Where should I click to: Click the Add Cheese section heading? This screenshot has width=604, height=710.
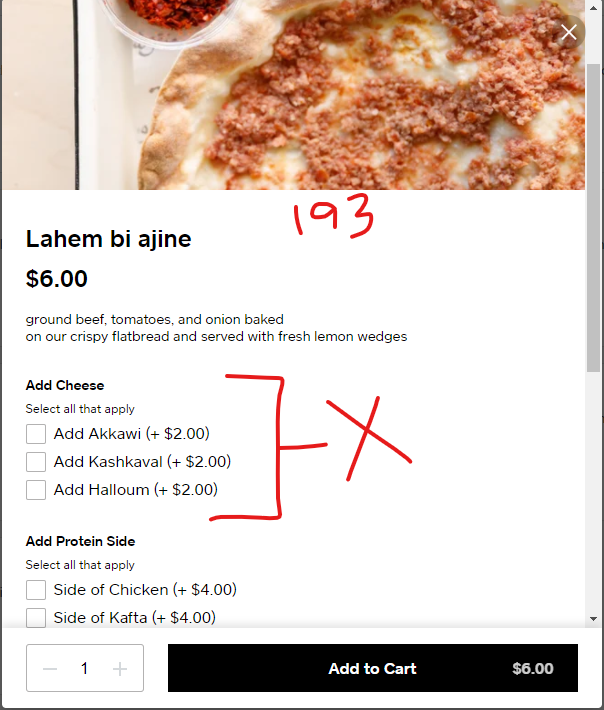pos(65,385)
